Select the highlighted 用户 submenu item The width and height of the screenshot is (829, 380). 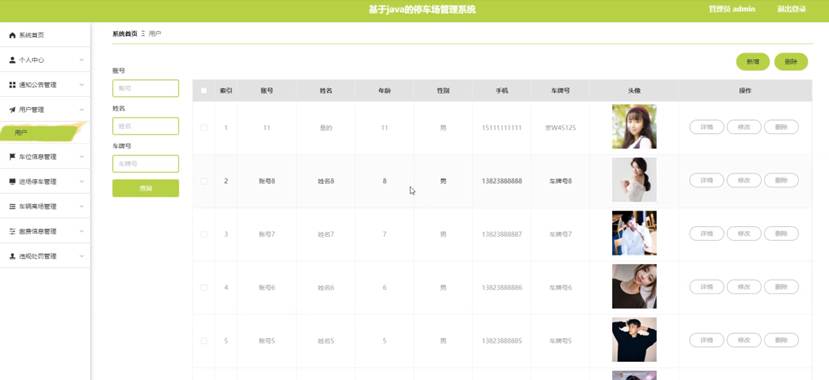tap(41, 132)
